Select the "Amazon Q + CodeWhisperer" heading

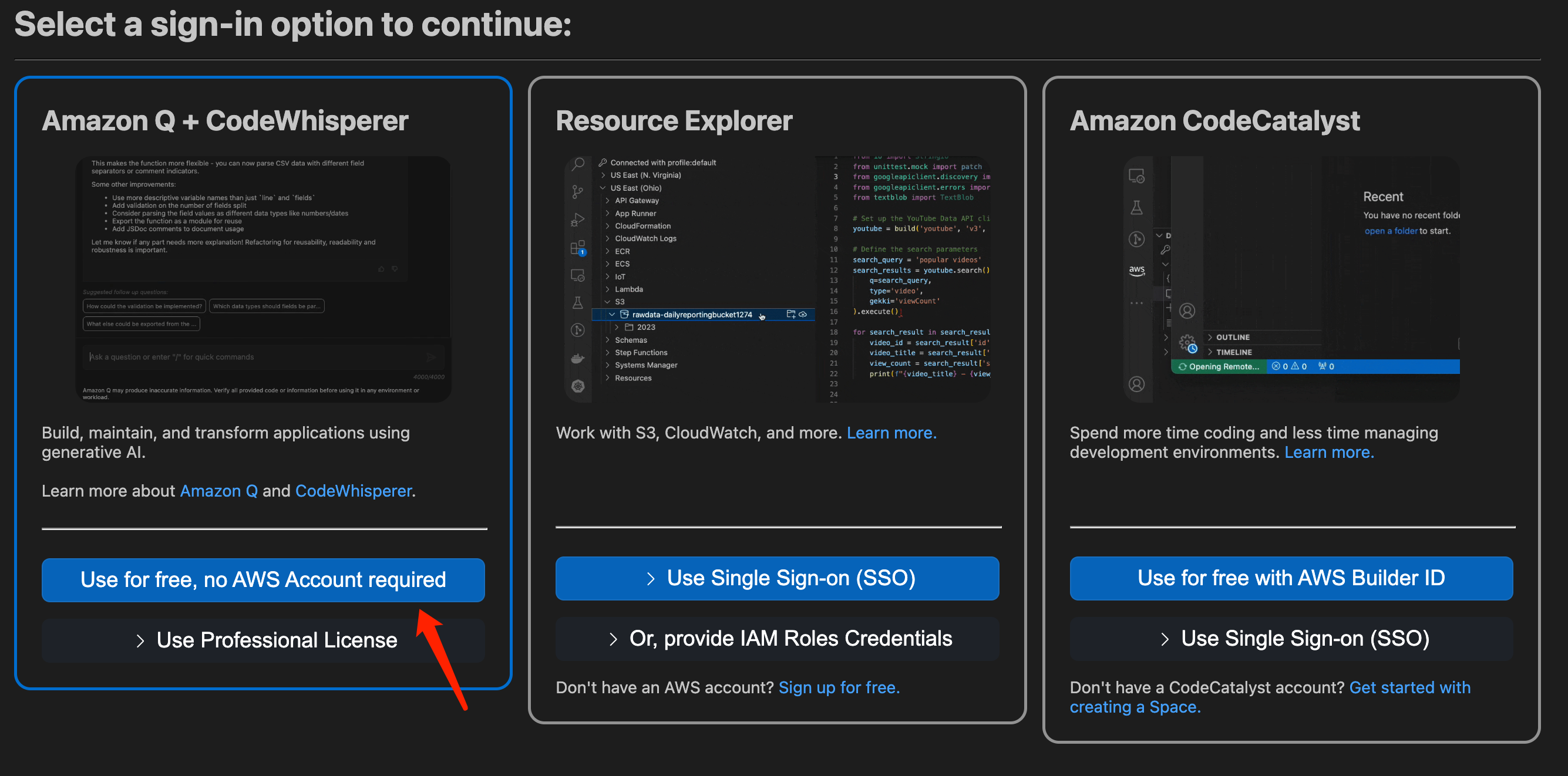[x=224, y=120]
